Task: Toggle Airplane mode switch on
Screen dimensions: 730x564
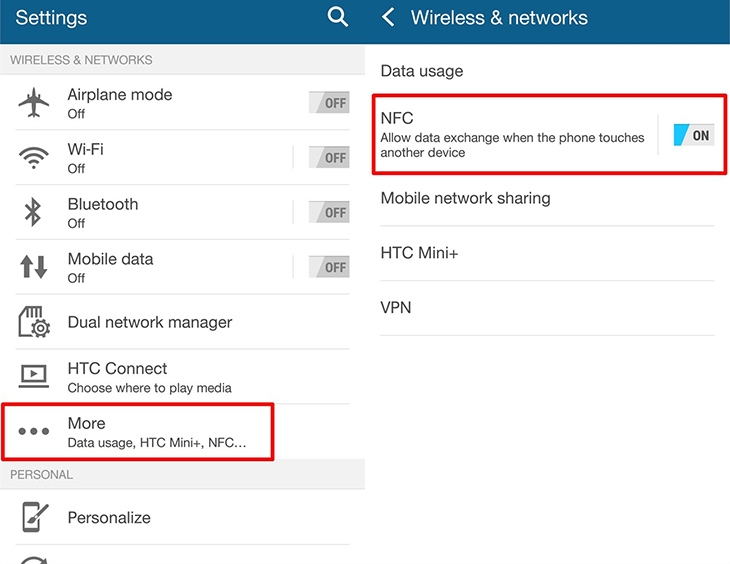Action: tap(329, 102)
